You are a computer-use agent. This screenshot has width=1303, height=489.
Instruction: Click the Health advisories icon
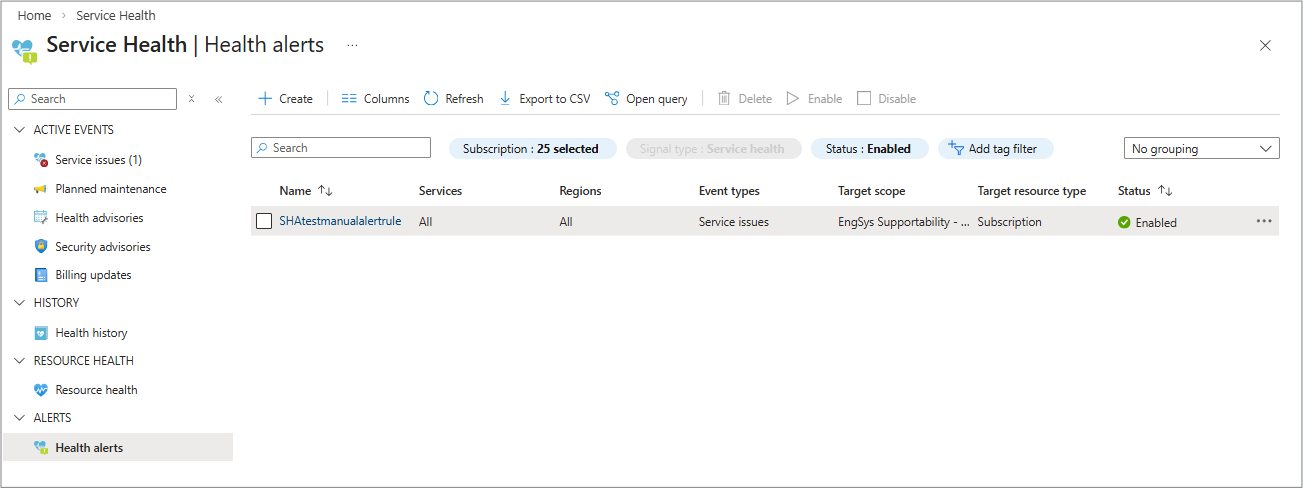coord(41,218)
